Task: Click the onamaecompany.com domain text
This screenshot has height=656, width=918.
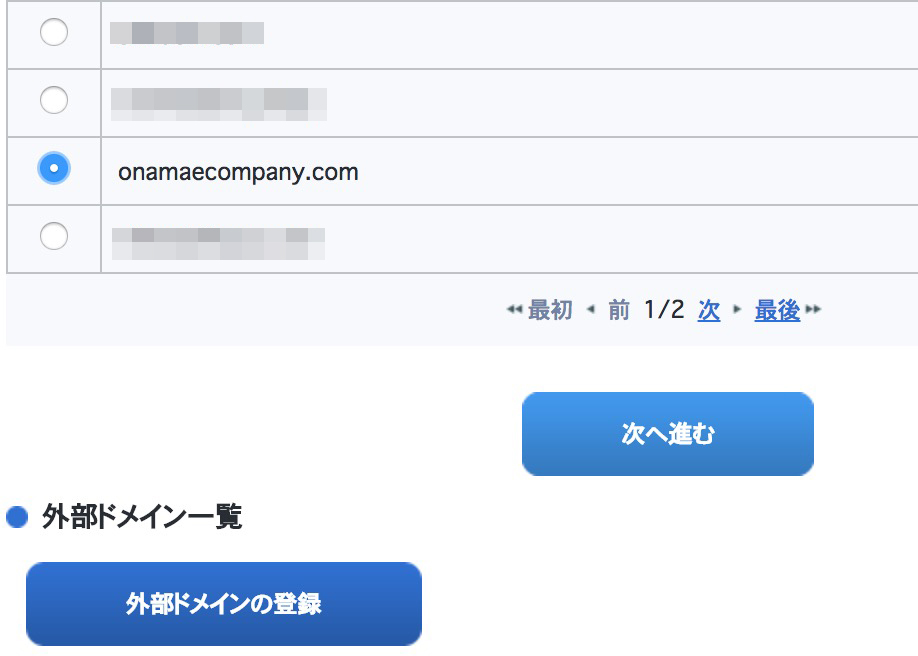Action: pyautogui.click(x=238, y=172)
